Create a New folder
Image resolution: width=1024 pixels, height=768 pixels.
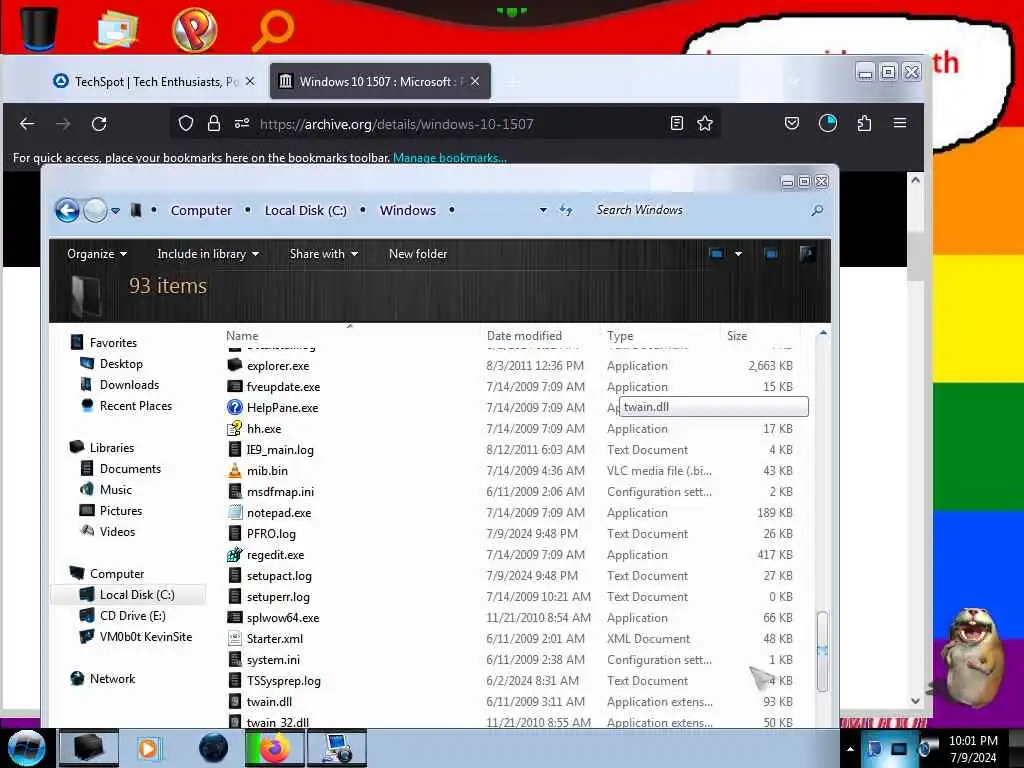(x=418, y=253)
